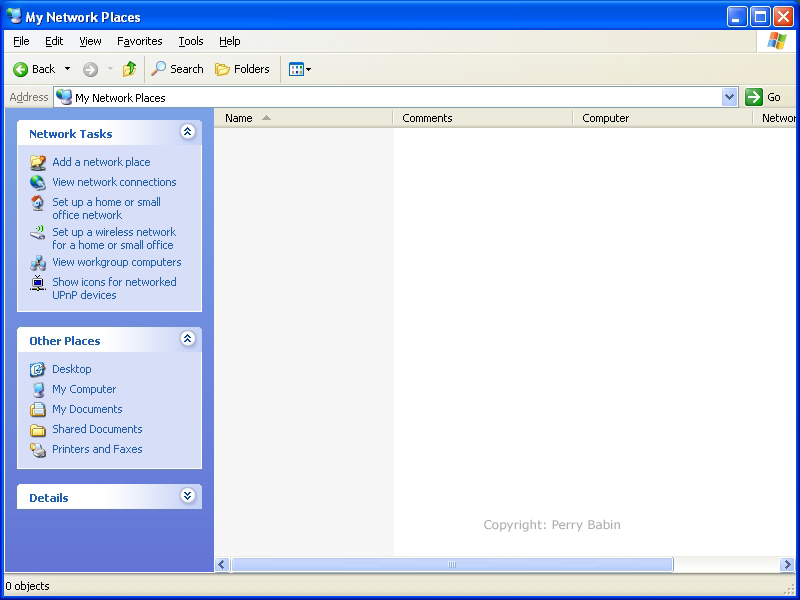This screenshot has width=800, height=600.
Task: Click Add a network place link
Action: pos(101,162)
